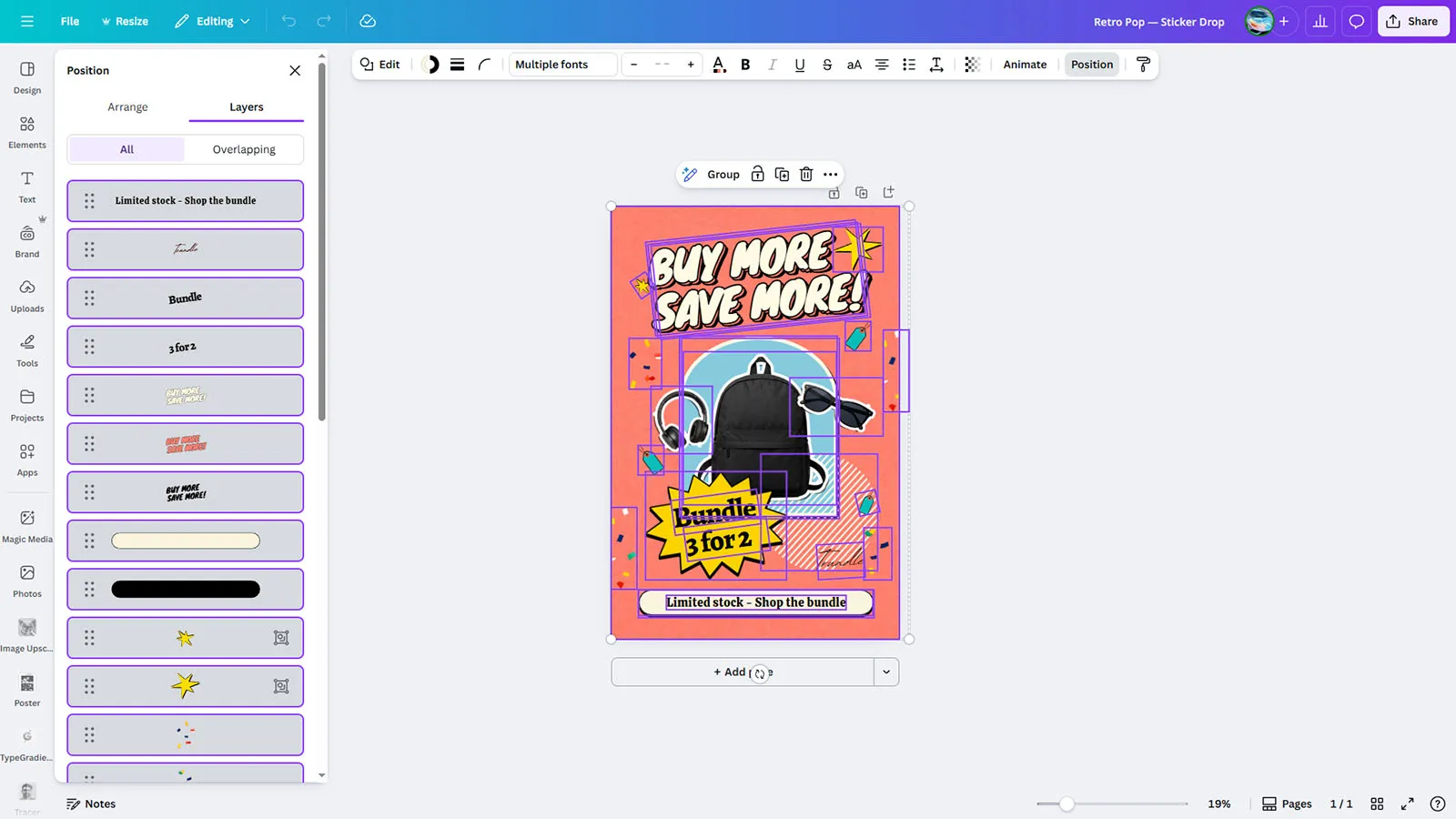Open the Elements panel in the sidebar

pyautogui.click(x=27, y=132)
